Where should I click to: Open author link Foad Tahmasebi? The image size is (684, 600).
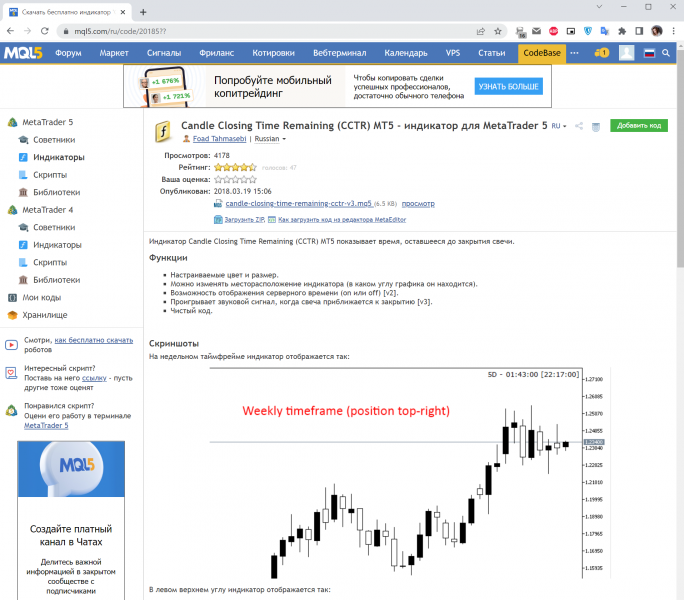(219, 139)
